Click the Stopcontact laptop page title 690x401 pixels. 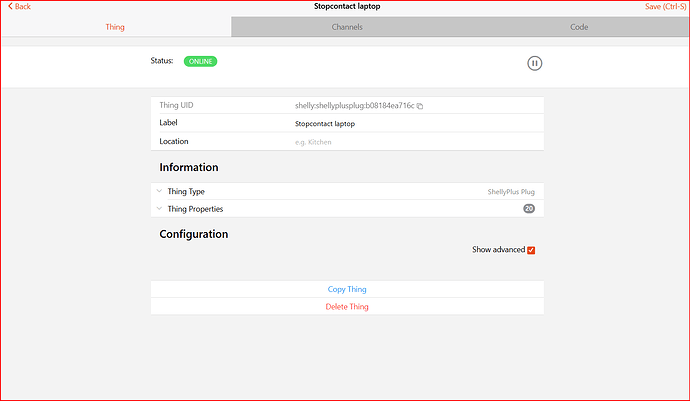point(347,7)
